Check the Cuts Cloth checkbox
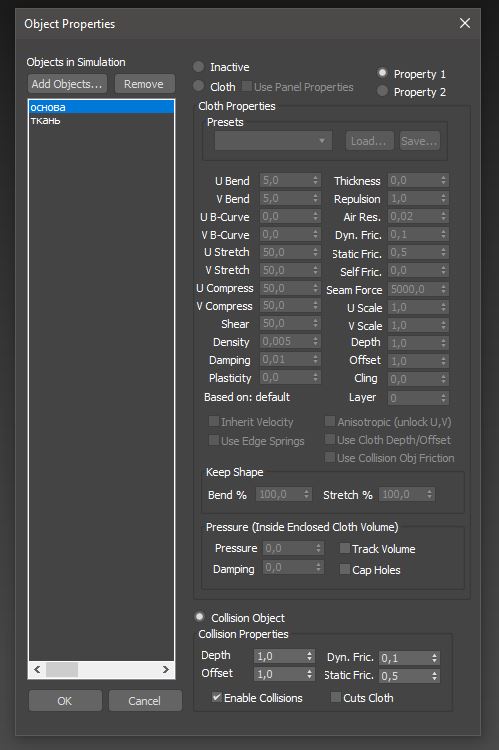 336,697
